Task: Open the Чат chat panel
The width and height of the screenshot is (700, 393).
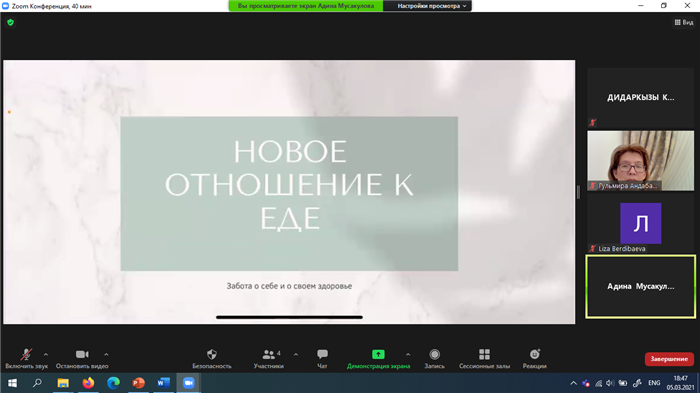Action: tap(322, 359)
